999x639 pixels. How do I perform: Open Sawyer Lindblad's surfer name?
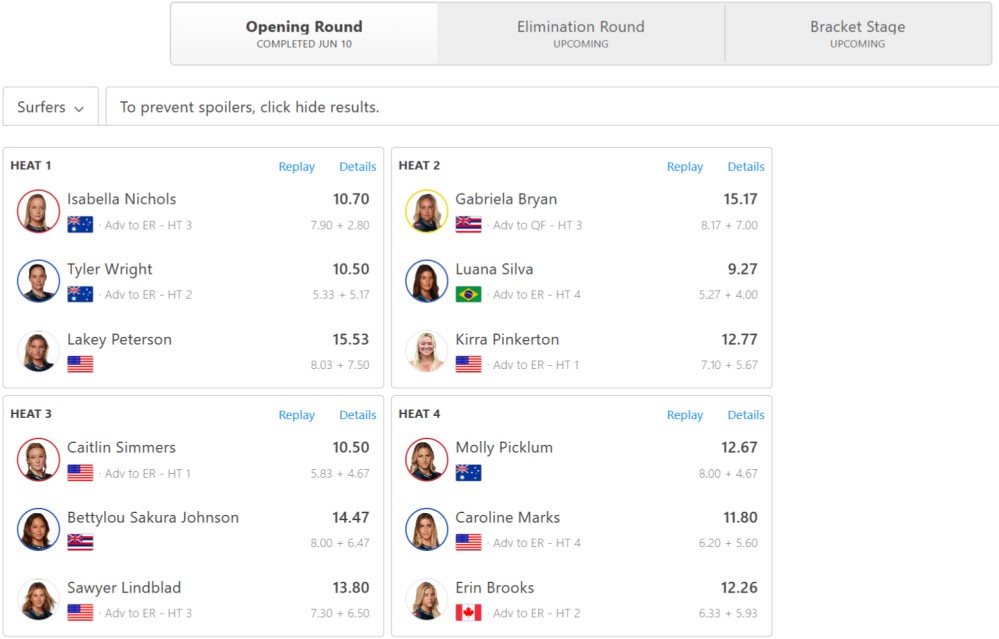(x=124, y=587)
